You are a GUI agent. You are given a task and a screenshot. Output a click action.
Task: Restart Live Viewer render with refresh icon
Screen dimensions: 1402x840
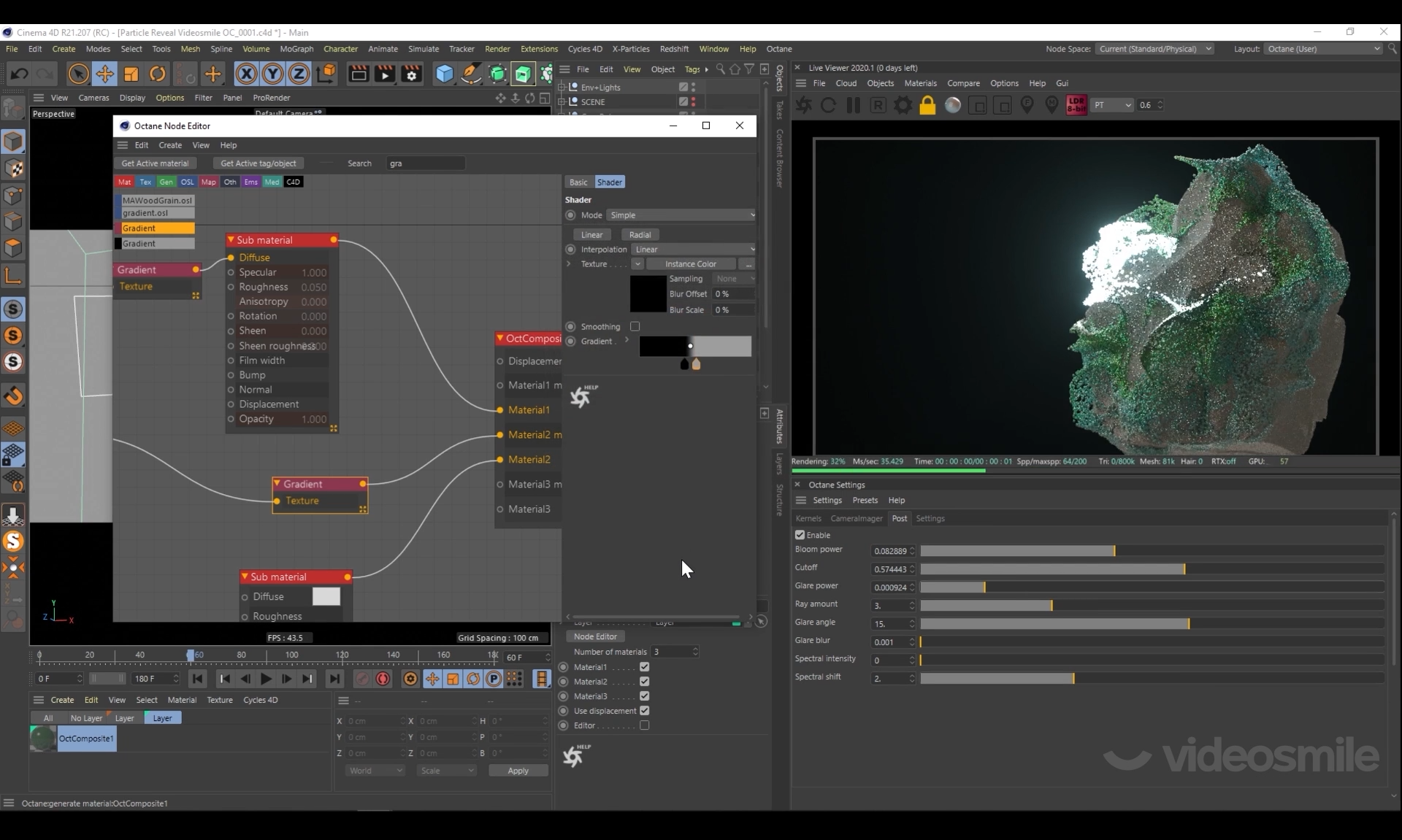pos(828,105)
